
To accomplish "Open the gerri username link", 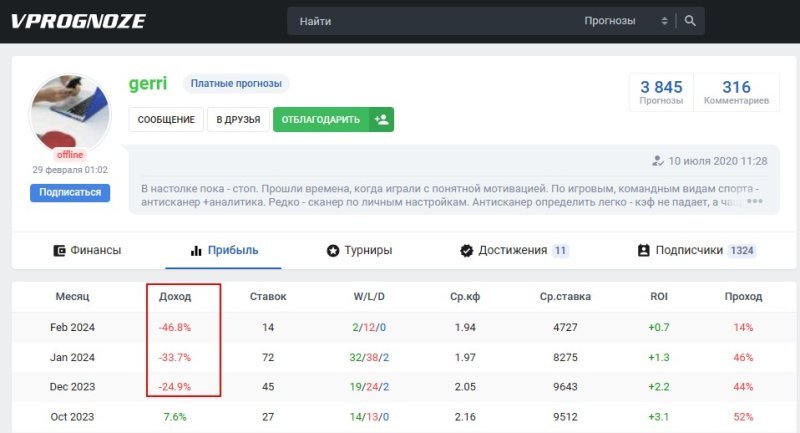I will point(148,84).
